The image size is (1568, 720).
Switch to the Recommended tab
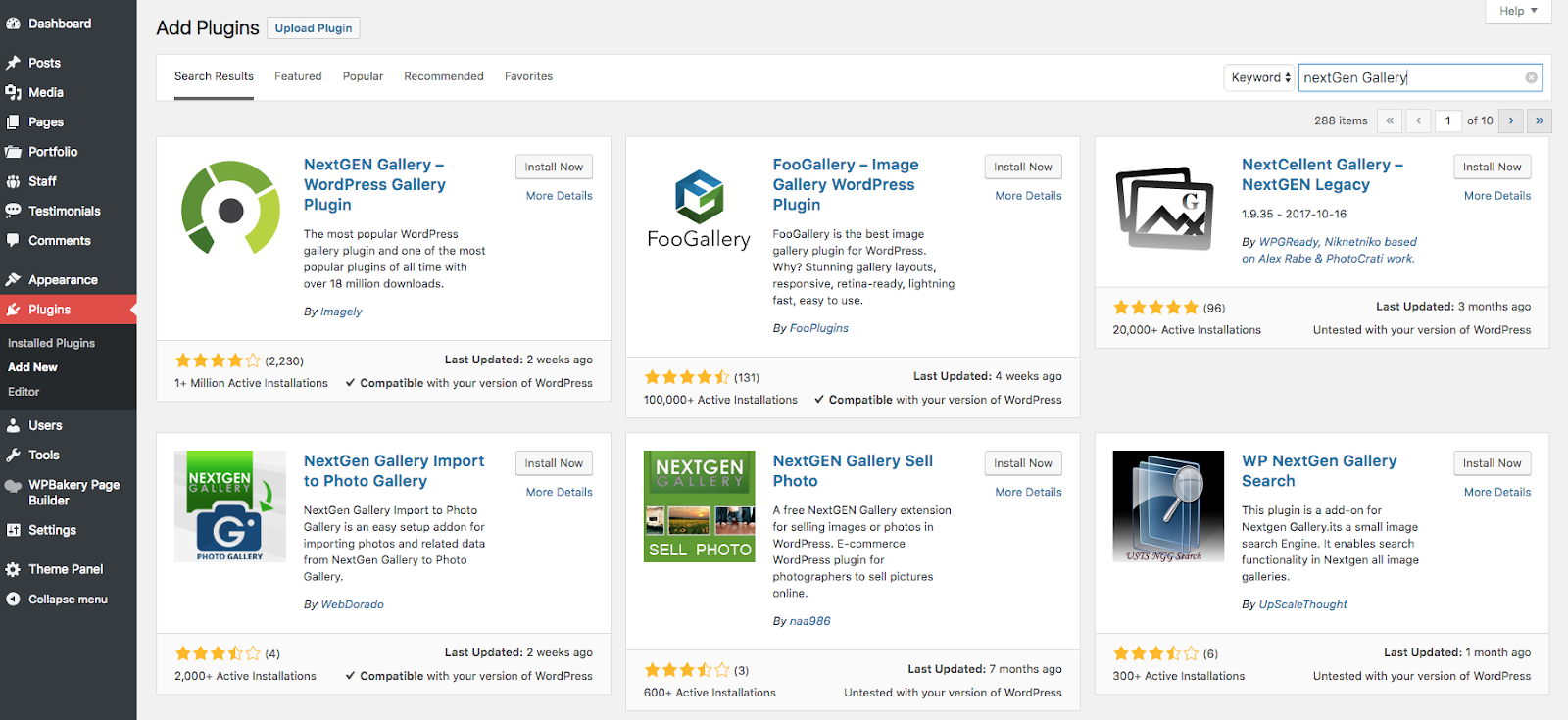pos(444,76)
